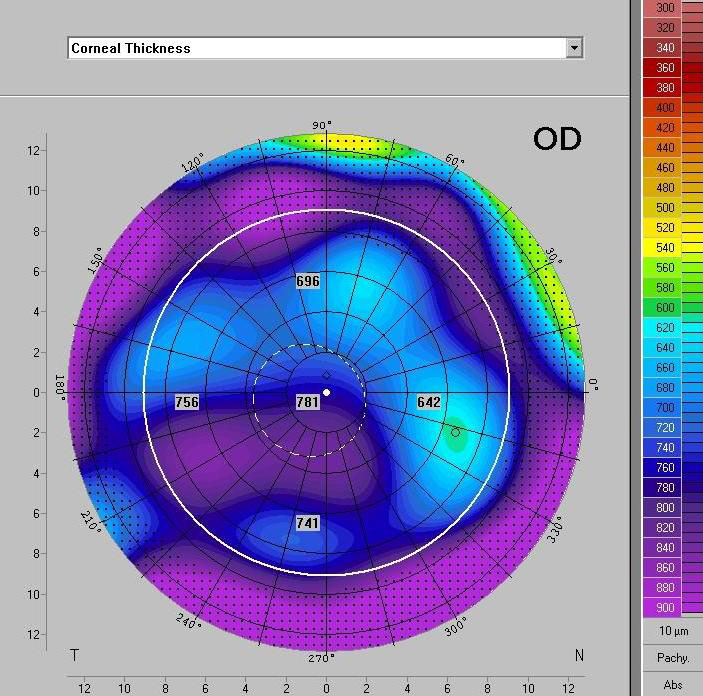Image resolution: width=703 pixels, height=696 pixels.
Task: Select the Abs scale mode button
Action: point(672,685)
